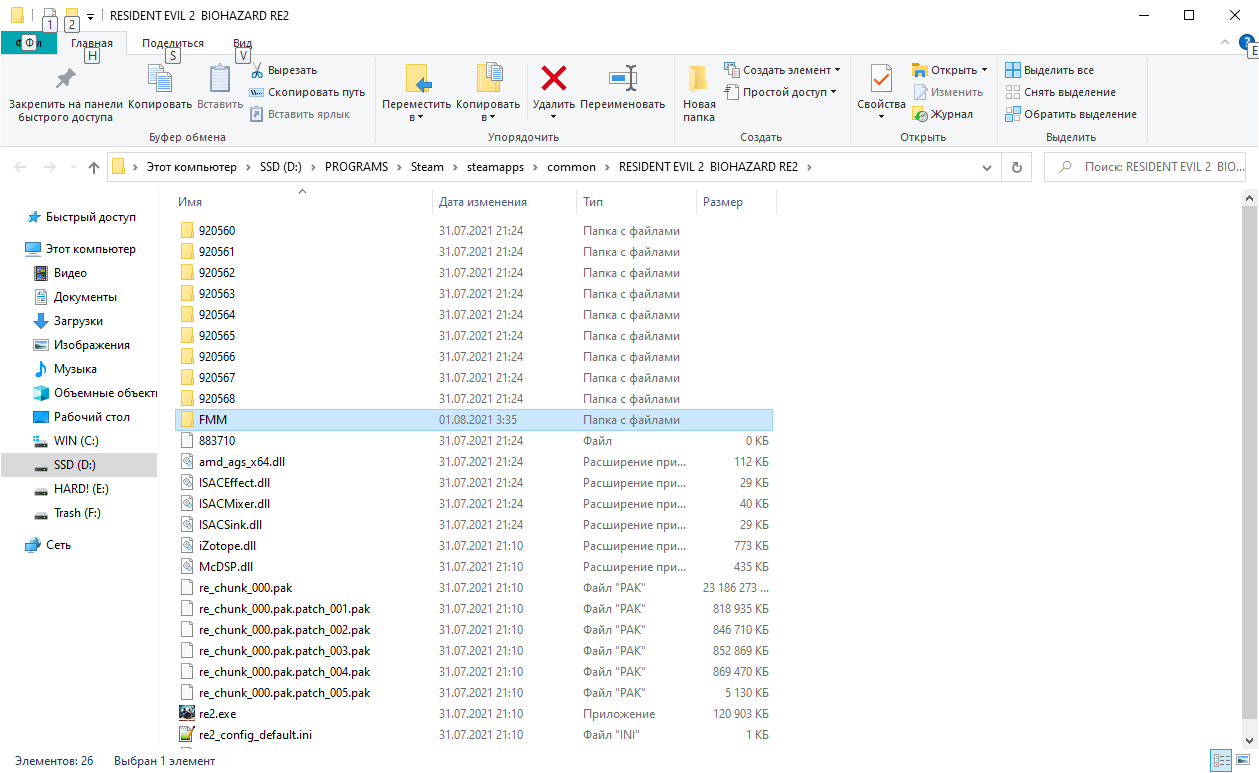Viewport: 1259px width, 773px height.
Task: Navigate to PROGRAMS in breadcrumb
Action: point(356,167)
